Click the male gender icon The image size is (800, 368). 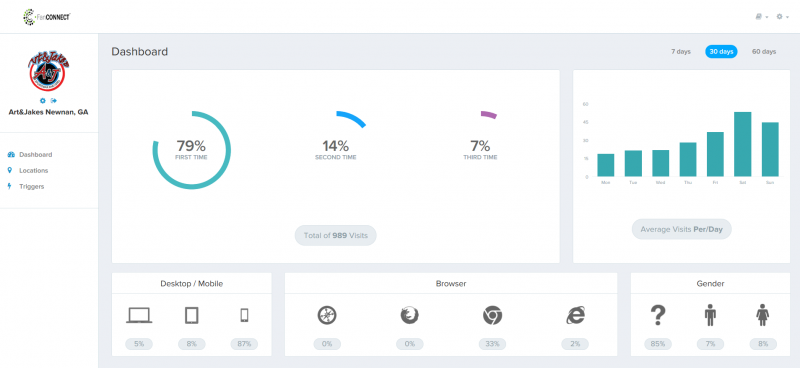tap(710, 316)
